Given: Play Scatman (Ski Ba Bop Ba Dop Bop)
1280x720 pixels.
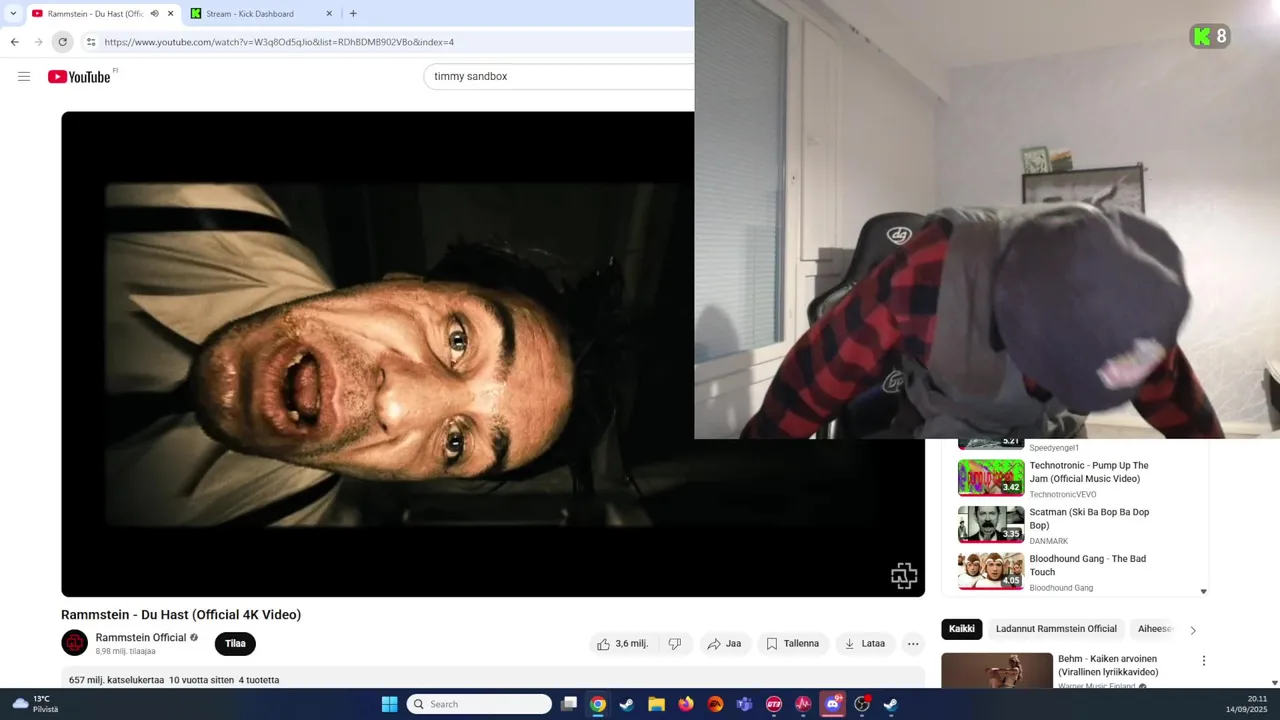Looking at the screenshot, I should pos(1089,519).
